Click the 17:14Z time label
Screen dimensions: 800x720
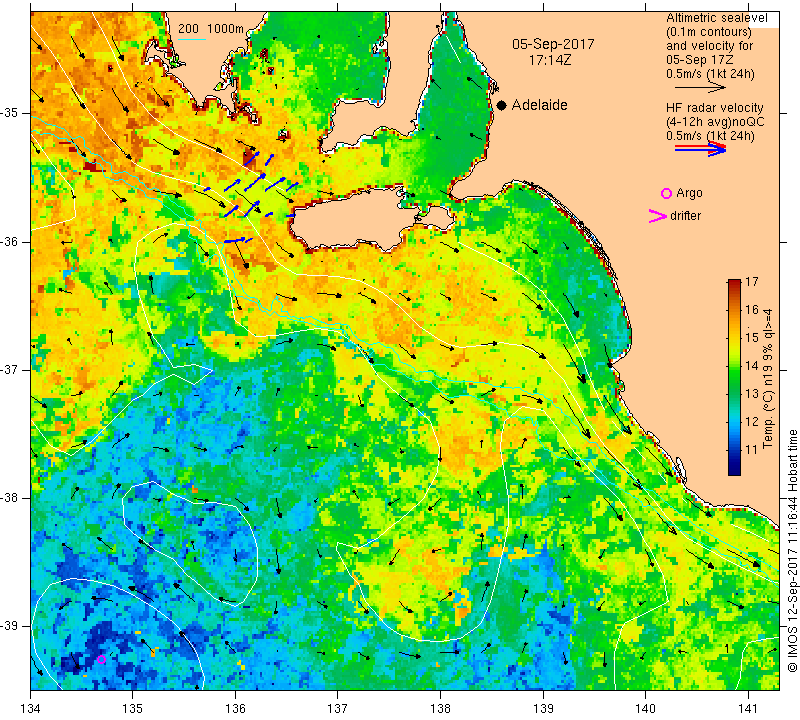pyautogui.click(x=549, y=60)
